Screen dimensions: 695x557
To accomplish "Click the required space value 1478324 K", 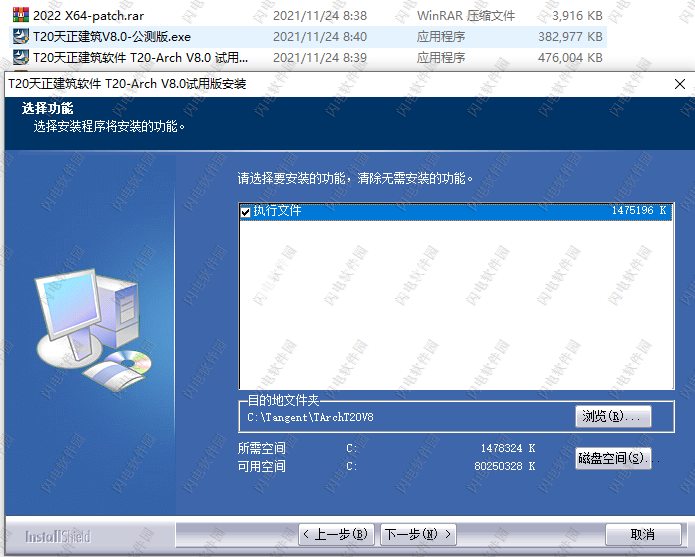I will click(508, 448).
